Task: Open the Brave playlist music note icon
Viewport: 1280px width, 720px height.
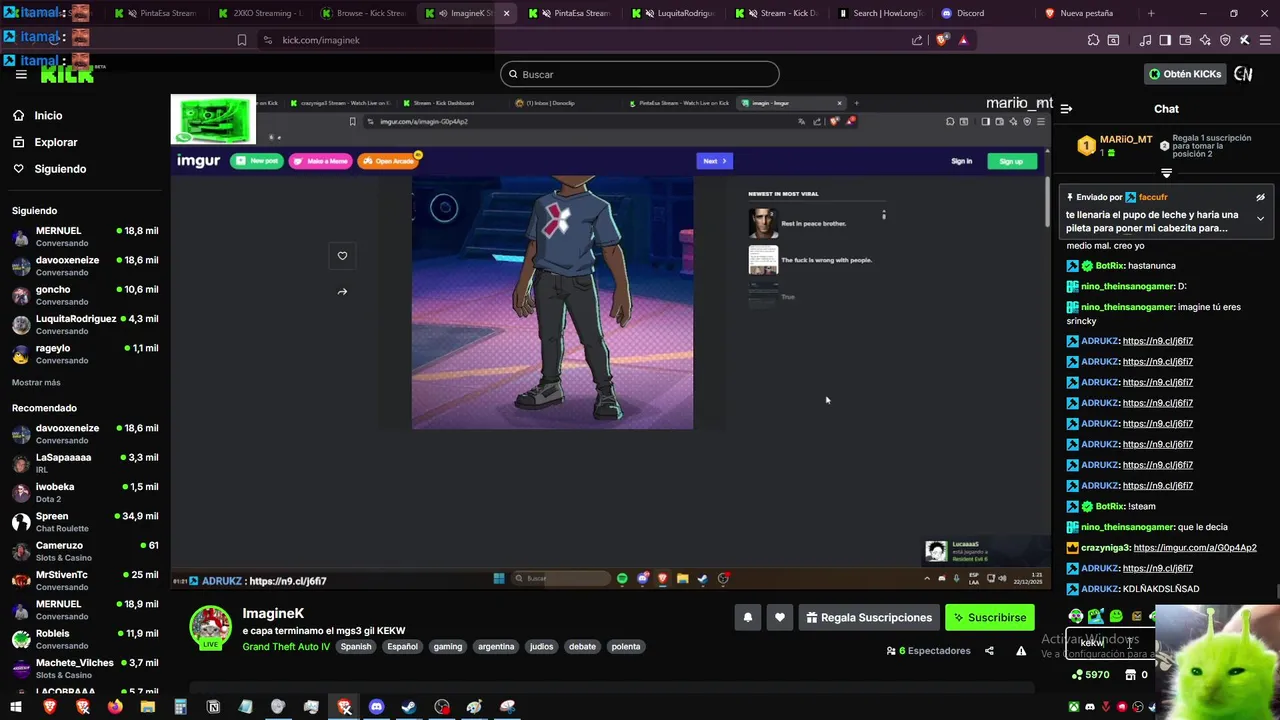Action: click(1146, 40)
